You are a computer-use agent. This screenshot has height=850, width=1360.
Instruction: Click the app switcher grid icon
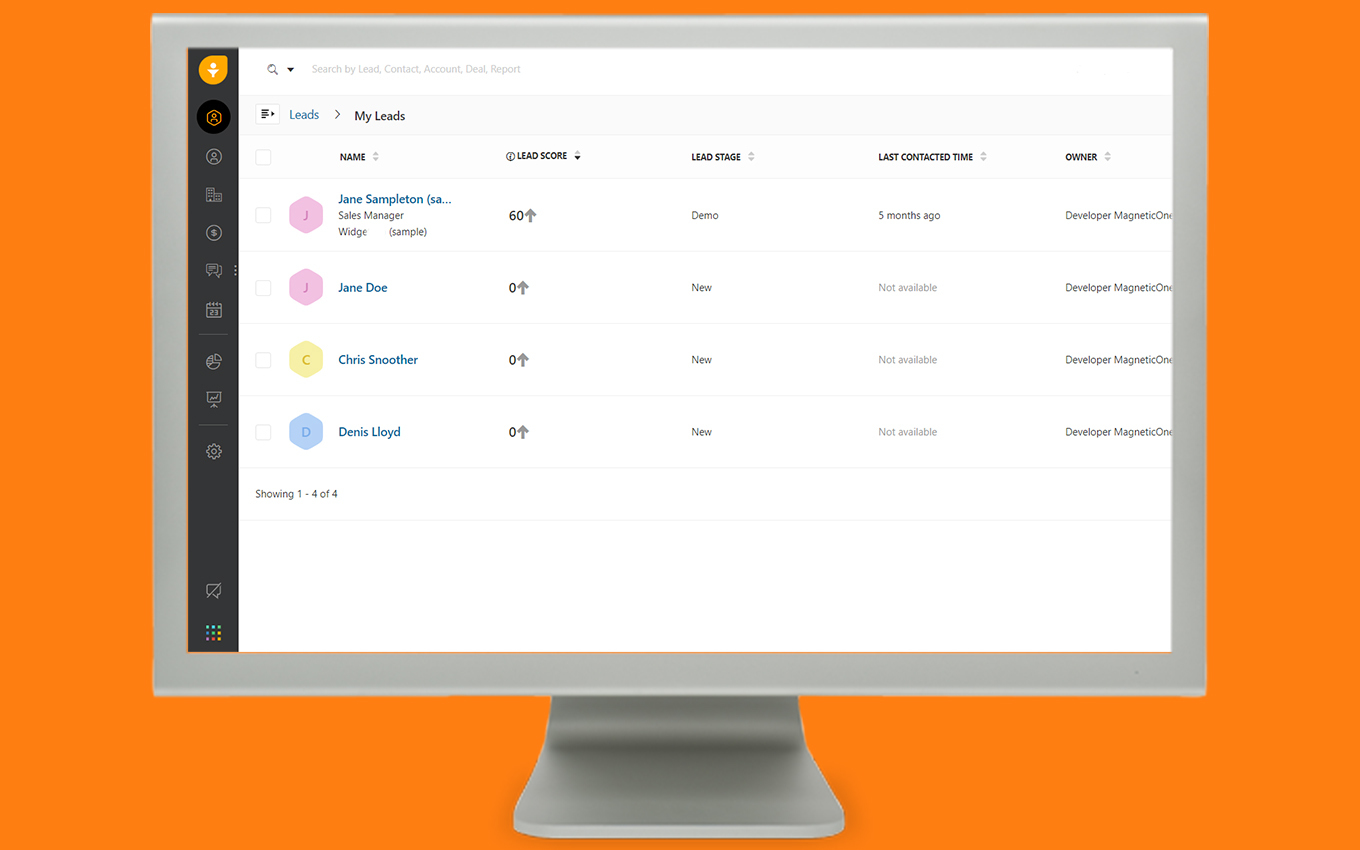213,632
